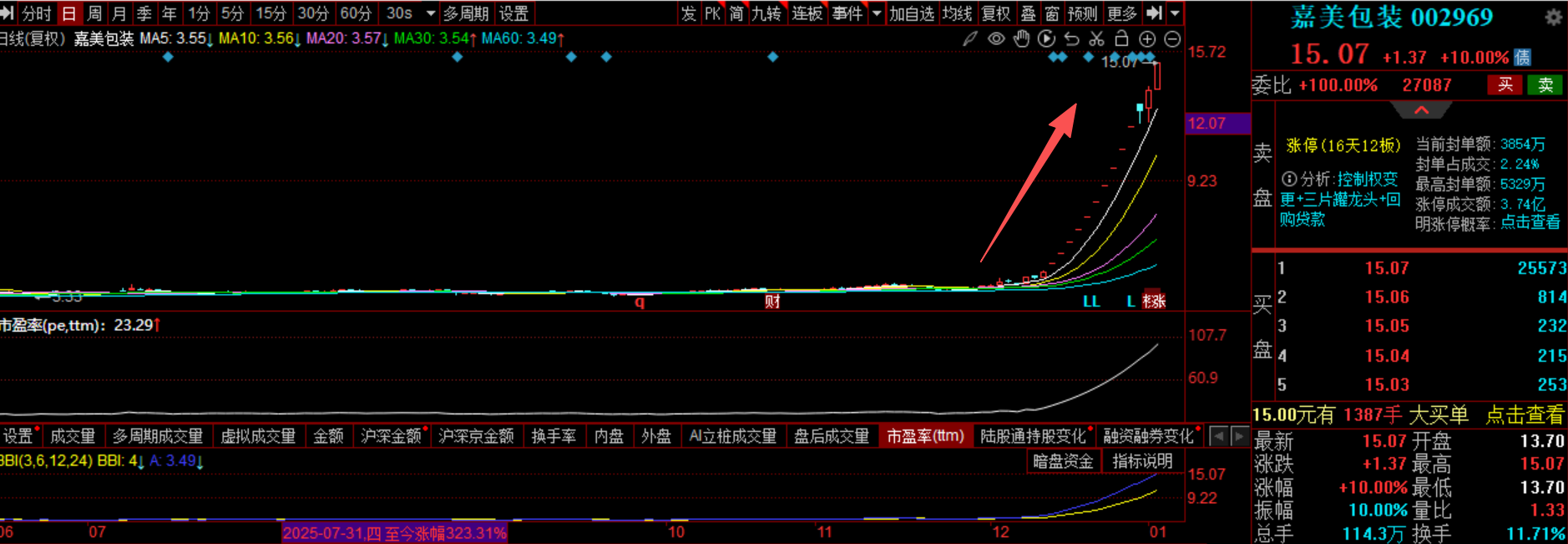Select the pen drawing tool icon
1568x544 pixels.
pyautogui.click(x=970, y=38)
